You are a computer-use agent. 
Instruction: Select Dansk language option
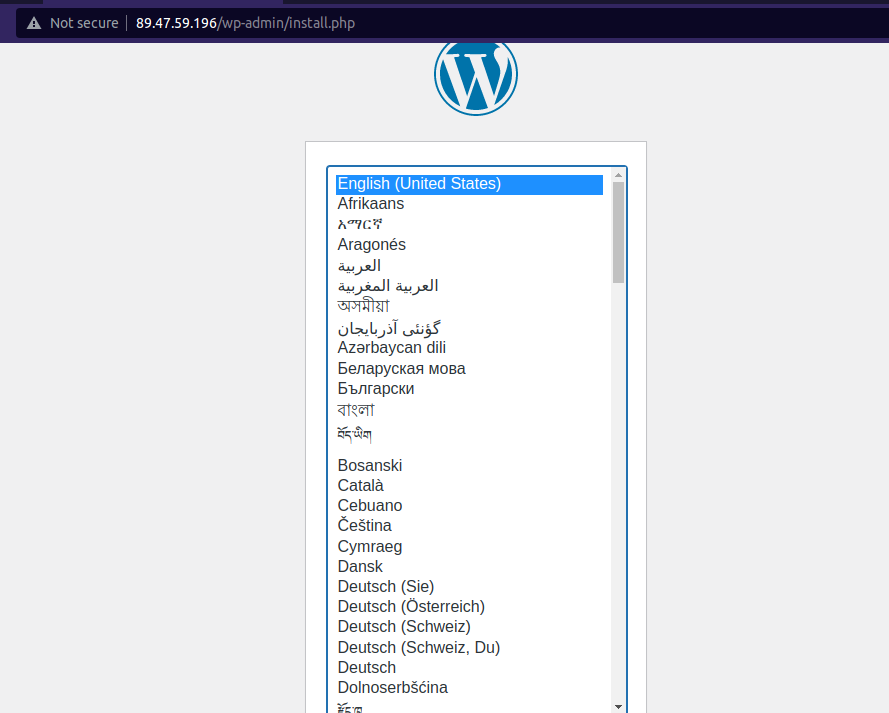pyautogui.click(x=469, y=566)
